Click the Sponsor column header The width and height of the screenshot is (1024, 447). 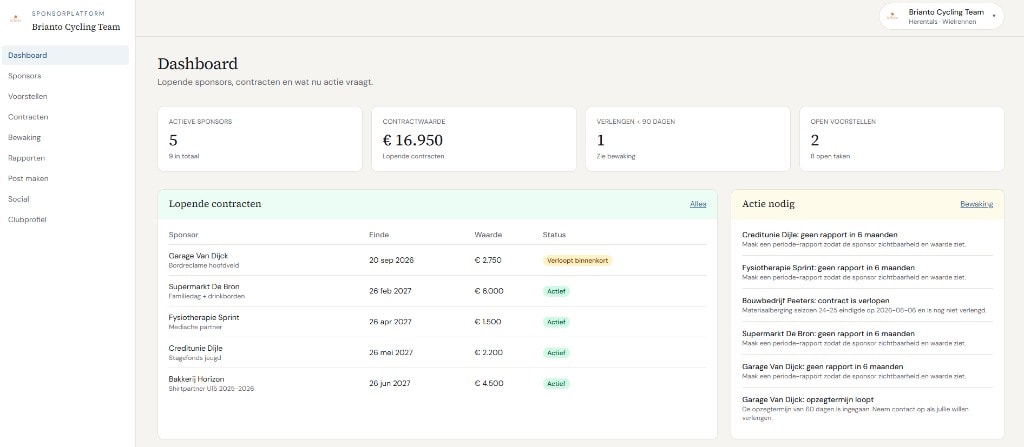click(x=184, y=235)
